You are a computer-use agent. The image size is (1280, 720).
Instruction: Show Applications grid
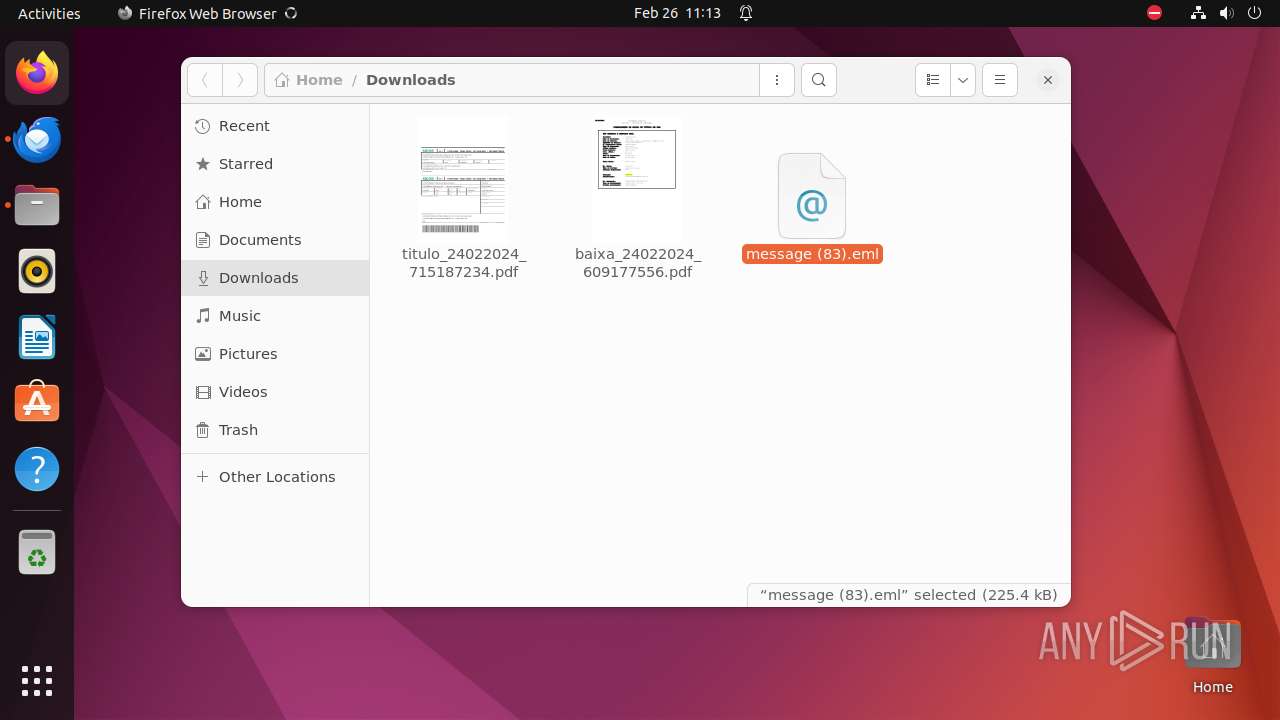pyautogui.click(x=37, y=681)
